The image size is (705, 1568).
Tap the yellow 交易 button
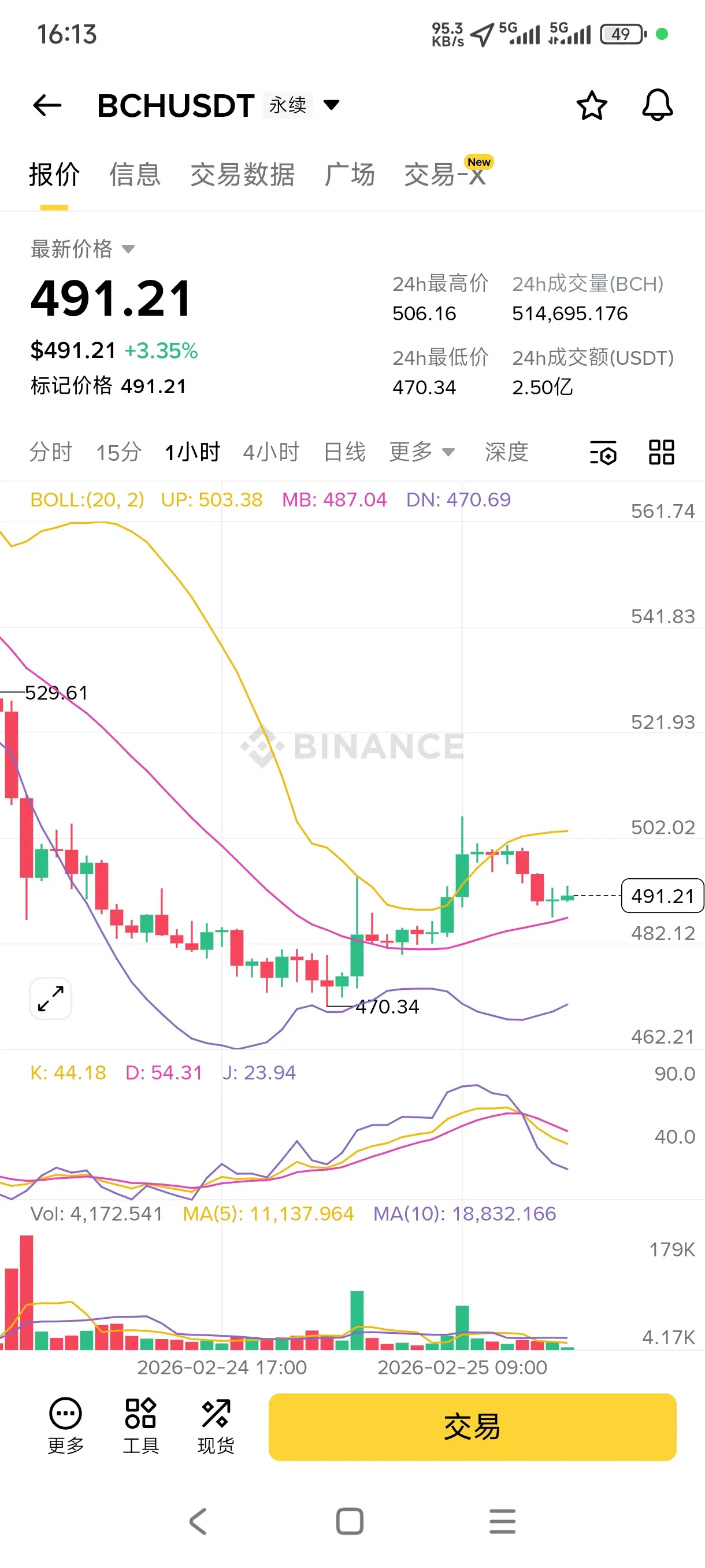(x=472, y=1427)
